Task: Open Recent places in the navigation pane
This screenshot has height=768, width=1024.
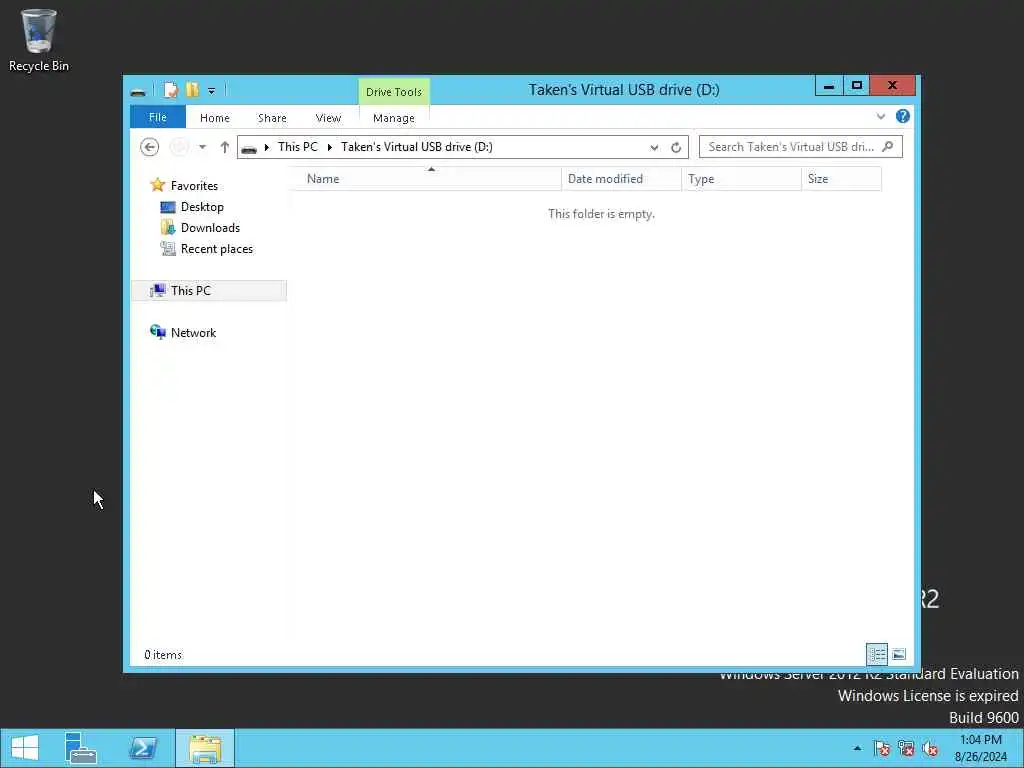Action: 217,249
